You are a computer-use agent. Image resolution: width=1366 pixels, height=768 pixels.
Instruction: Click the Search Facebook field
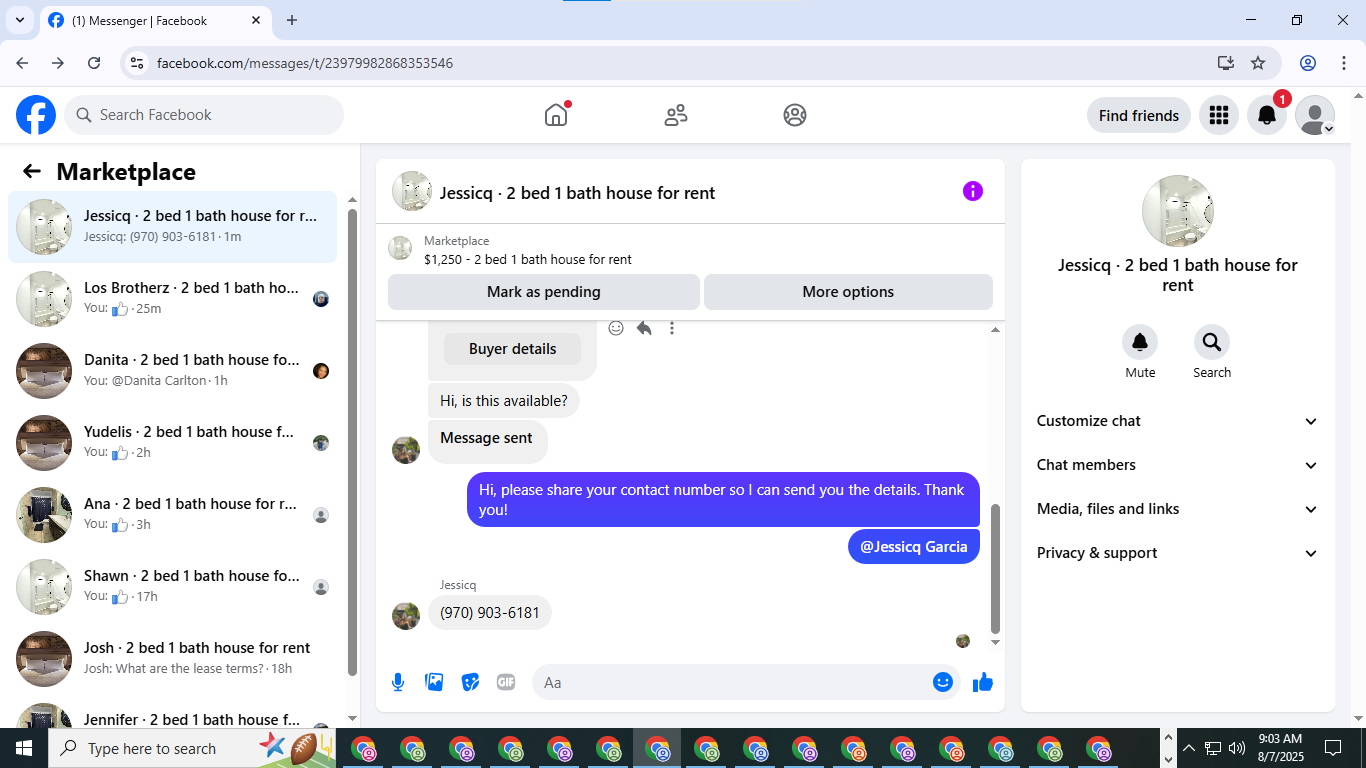click(204, 115)
